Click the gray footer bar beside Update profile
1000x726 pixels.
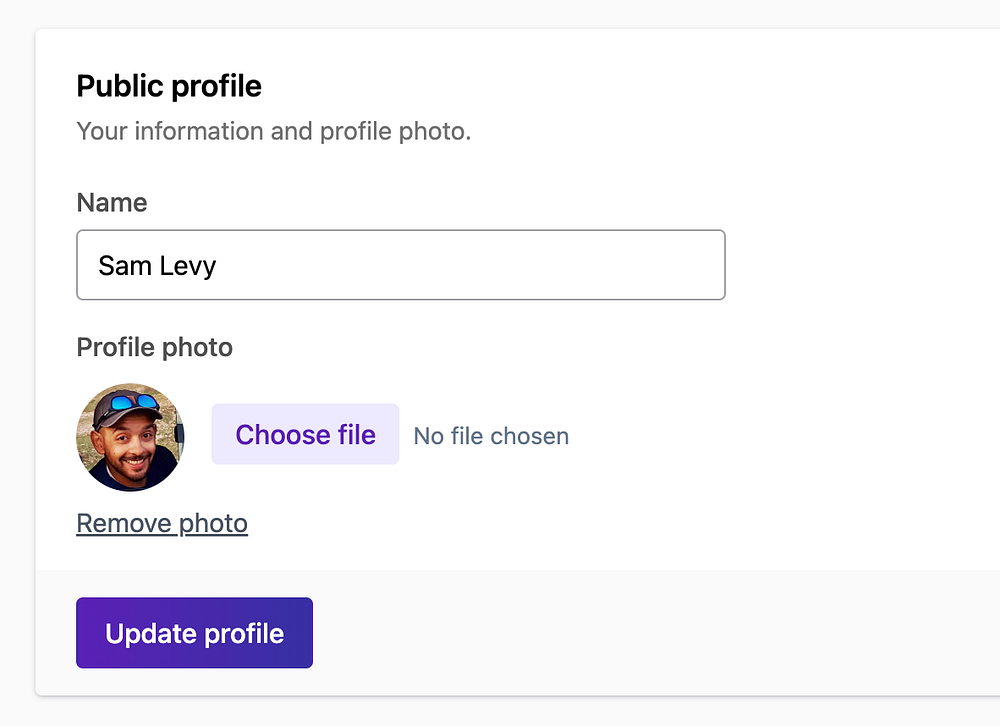coord(650,633)
